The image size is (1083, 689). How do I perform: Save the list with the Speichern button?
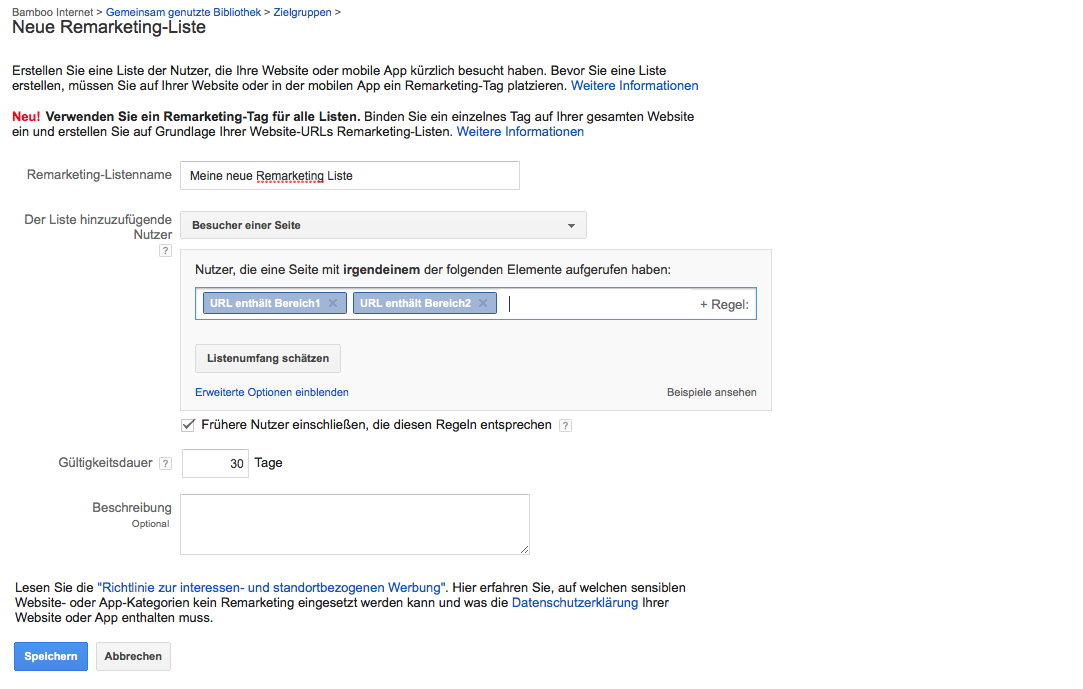coord(50,656)
